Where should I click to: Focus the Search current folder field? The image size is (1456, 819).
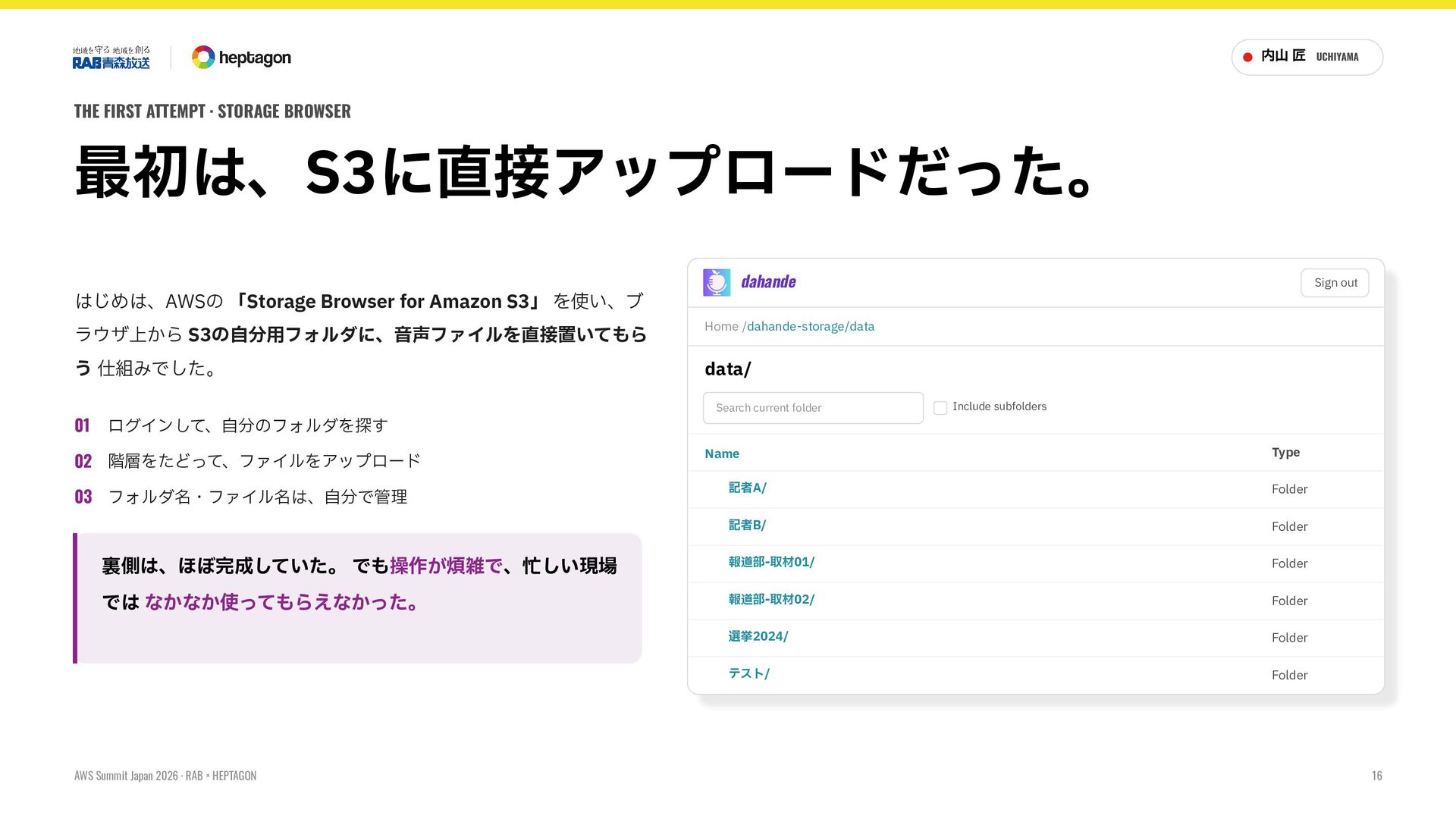(813, 408)
